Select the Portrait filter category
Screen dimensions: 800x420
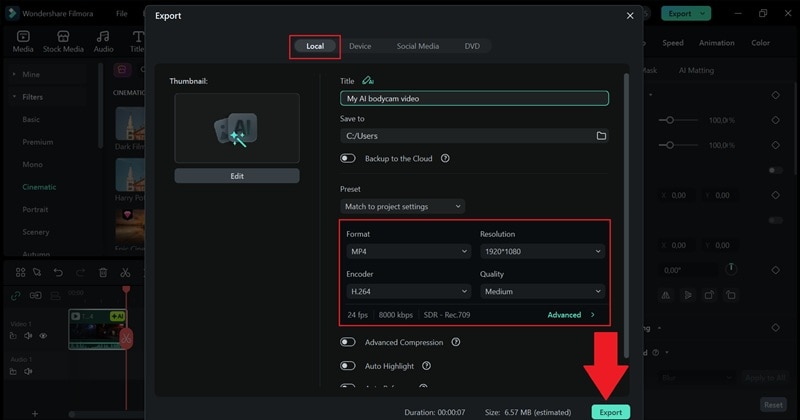(x=35, y=209)
